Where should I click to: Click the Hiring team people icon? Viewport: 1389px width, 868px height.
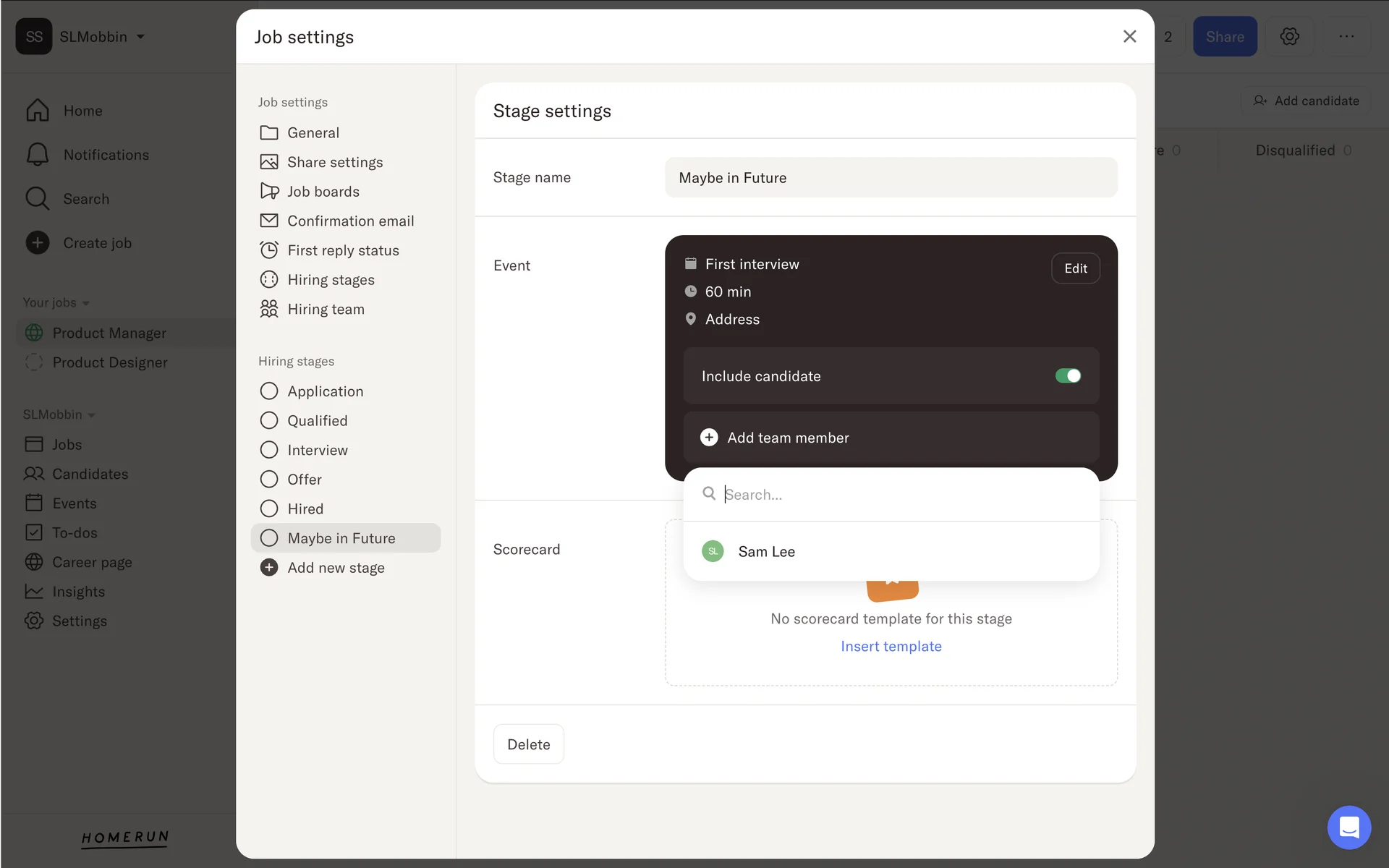coord(268,309)
